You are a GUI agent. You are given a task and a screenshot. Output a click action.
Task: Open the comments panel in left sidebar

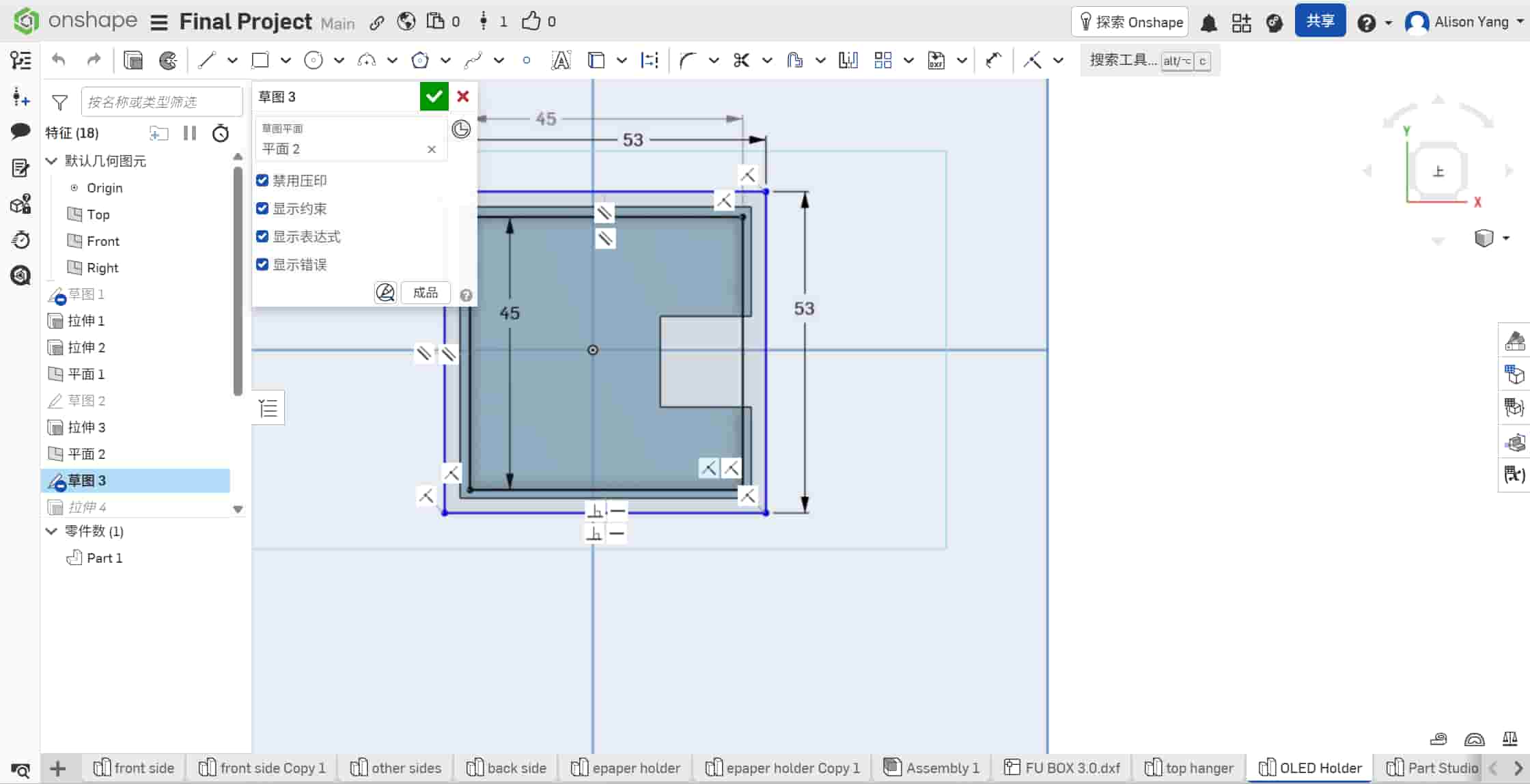point(20,131)
